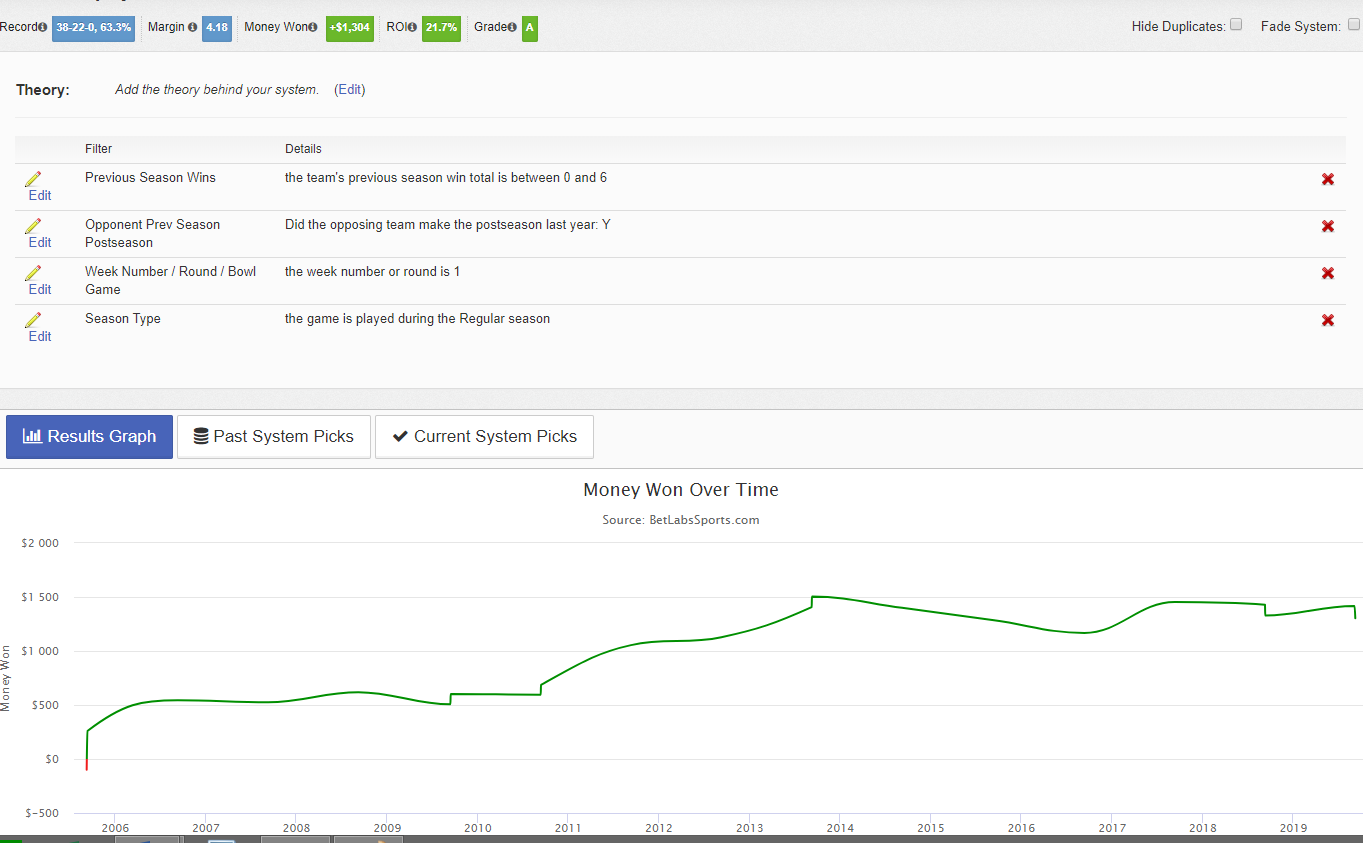Image resolution: width=1363 pixels, height=843 pixels.
Task: Remove the Previous Season Wins filter
Action: tap(1328, 179)
